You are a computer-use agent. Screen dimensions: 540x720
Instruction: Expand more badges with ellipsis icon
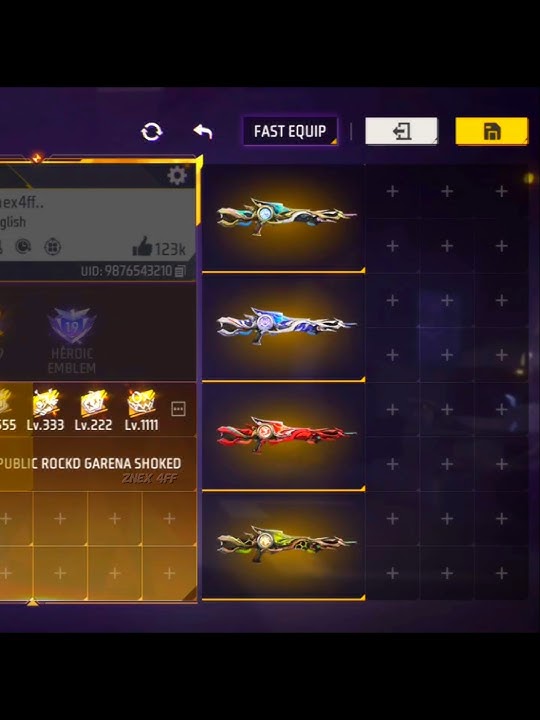[x=178, y=409]
